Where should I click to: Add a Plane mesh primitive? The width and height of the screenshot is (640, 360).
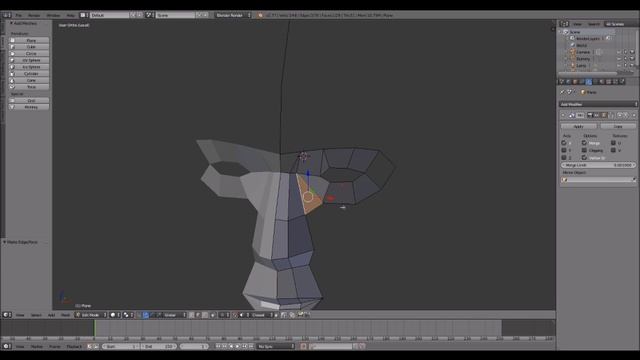tap(29, 40)
